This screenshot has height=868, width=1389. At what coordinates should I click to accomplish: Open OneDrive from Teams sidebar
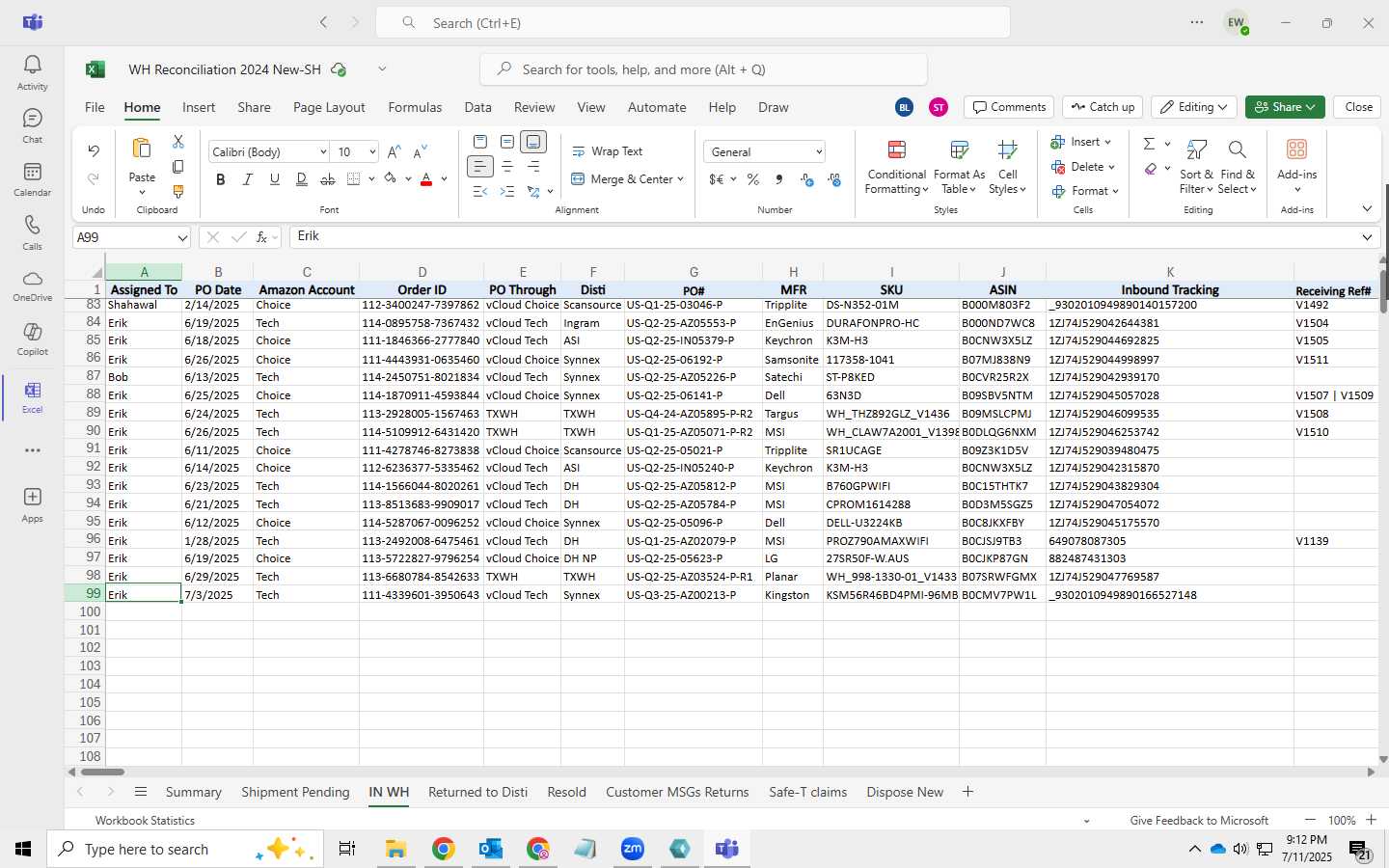[x=32, y=285]
